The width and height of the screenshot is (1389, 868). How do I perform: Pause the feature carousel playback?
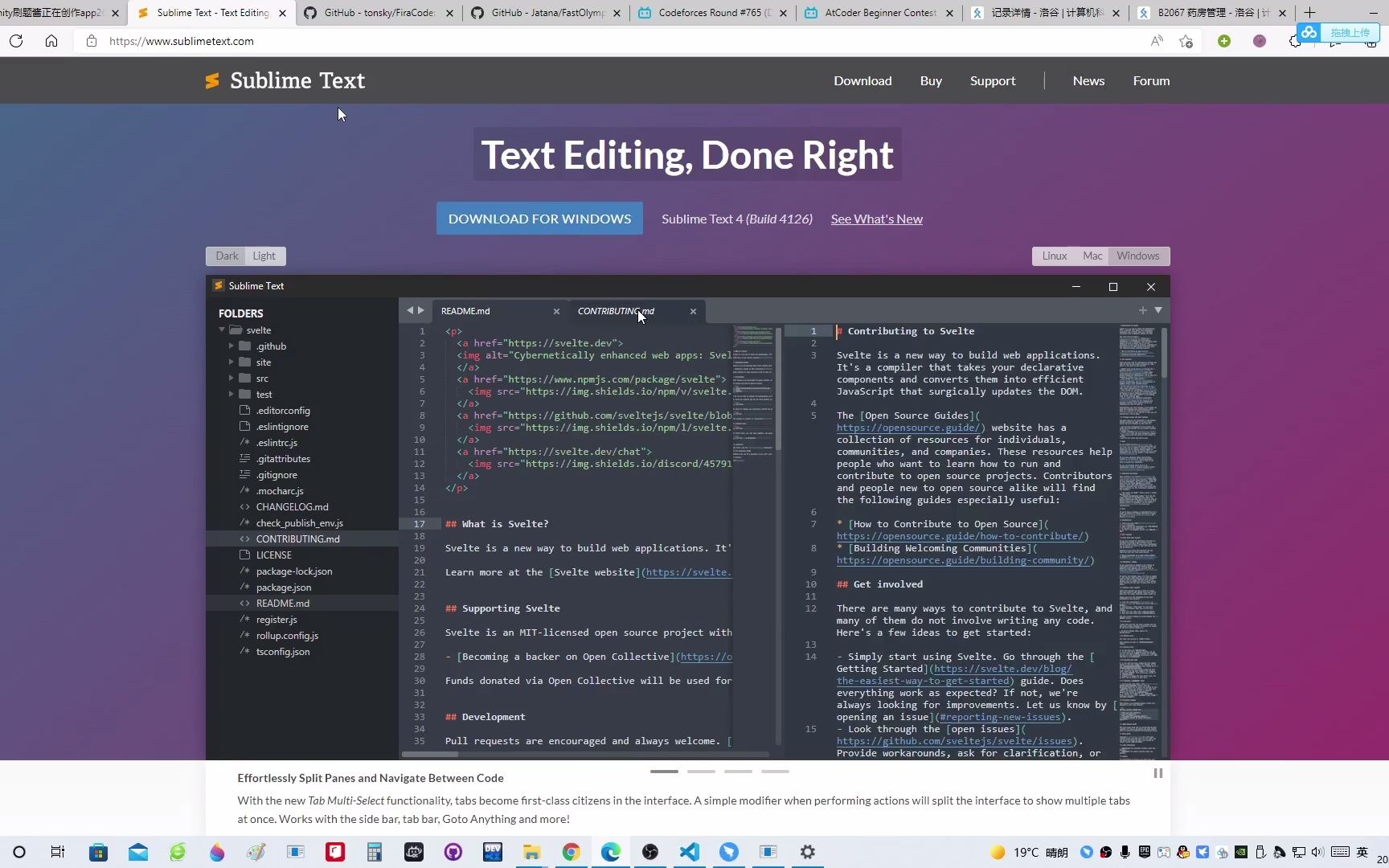[1157, 773]
